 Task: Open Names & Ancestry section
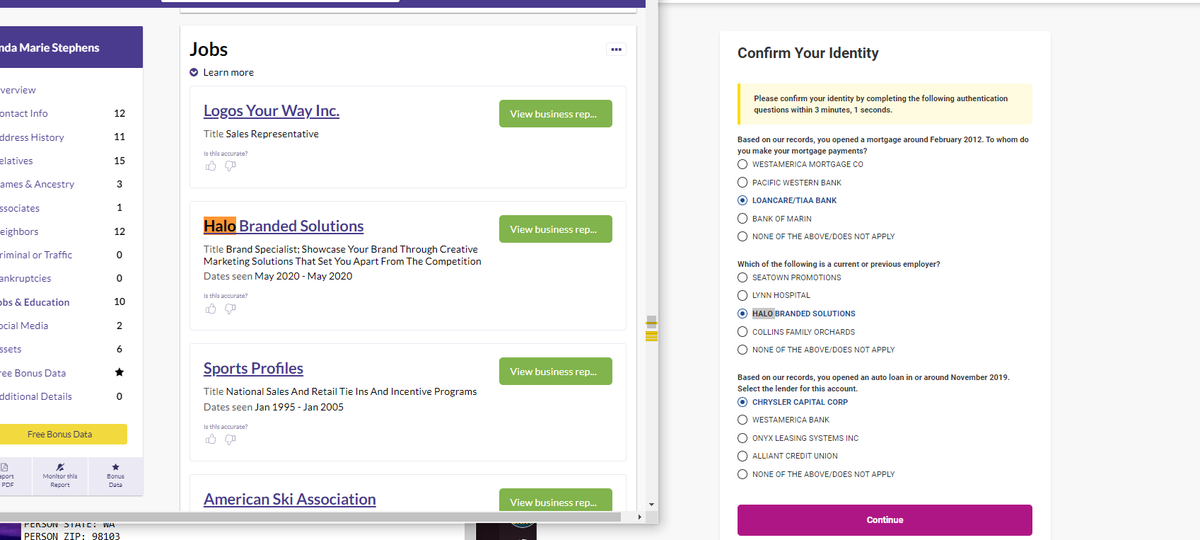pyautogui.click(x=36, y=184)
